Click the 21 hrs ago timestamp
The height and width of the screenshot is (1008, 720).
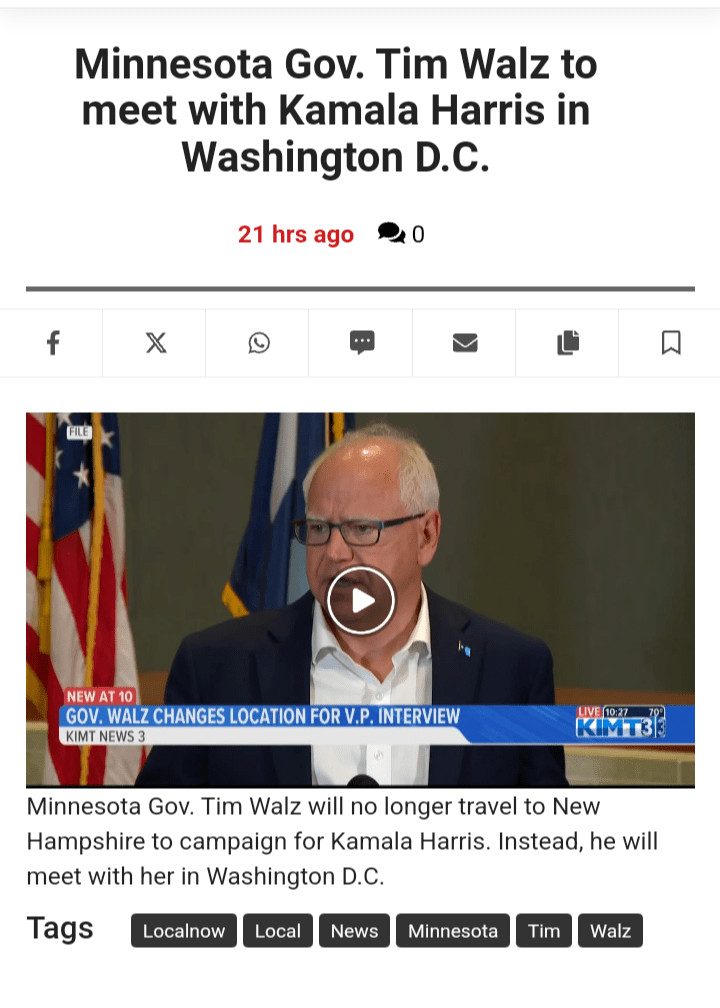296,234
